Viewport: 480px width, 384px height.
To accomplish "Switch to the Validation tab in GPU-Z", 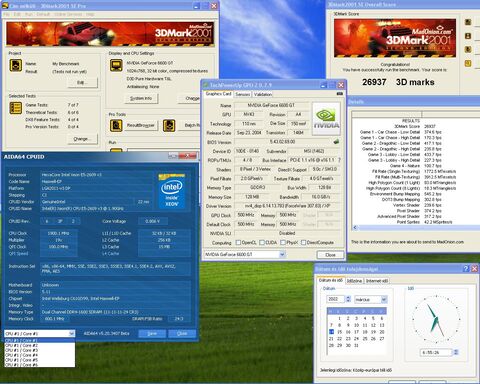I will (x=263, y=94).
